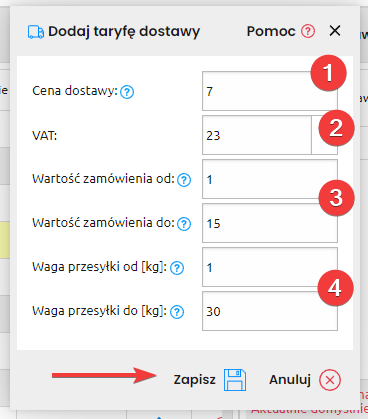This screenshot has width=368, height=419.
Task: Close the Dodaj taryfę dostawy dialog
Action: point(335,31)
